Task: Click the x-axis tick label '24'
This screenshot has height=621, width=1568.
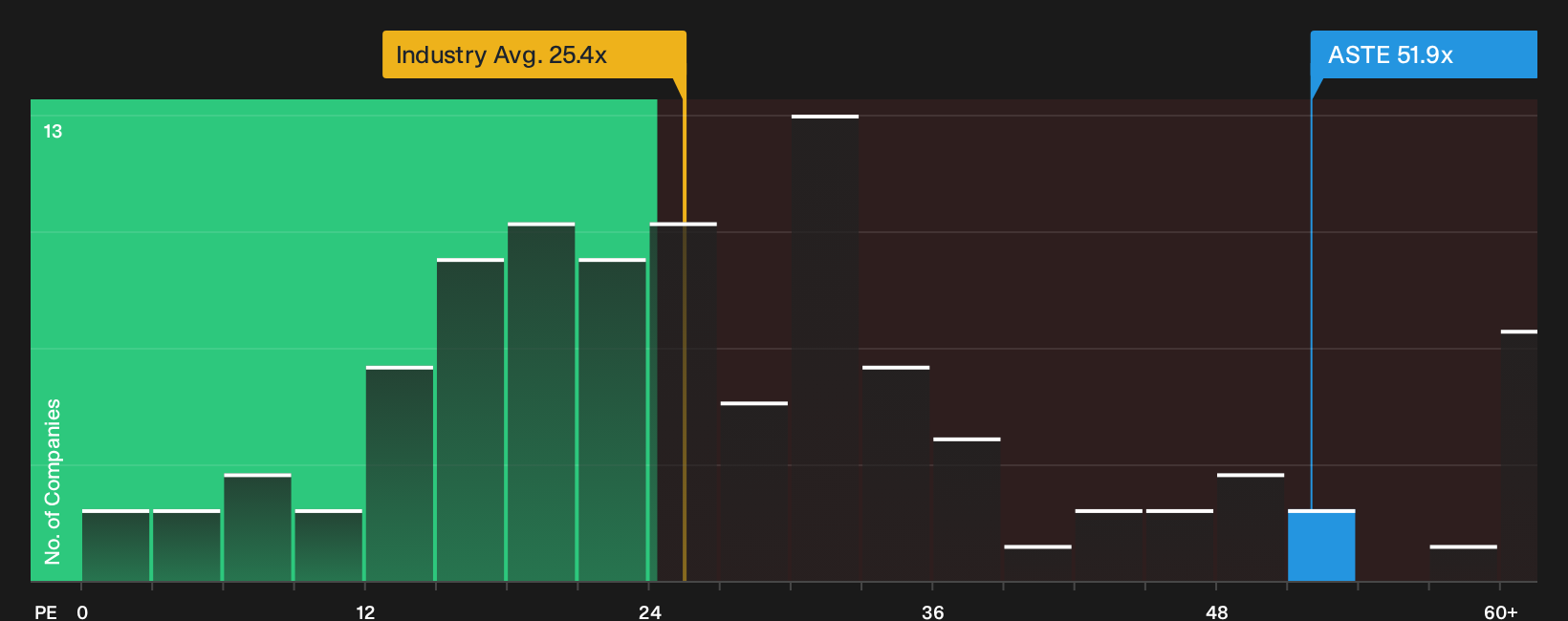Action: (x=649, y=612)
